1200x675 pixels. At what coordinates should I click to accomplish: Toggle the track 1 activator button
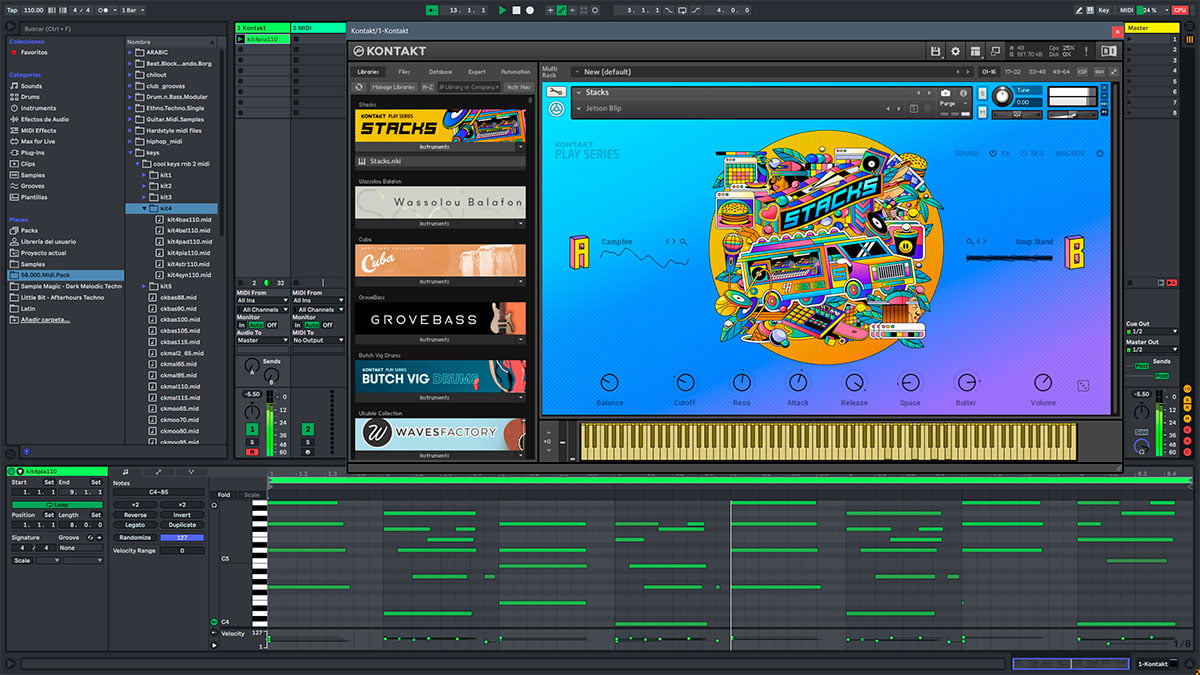click(252, 429)
